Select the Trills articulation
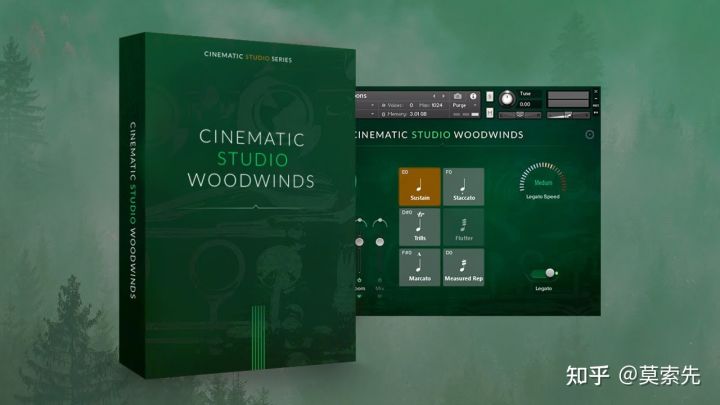Image resolution: width=720 pixels, height=405 pixels. click(419, 227)
